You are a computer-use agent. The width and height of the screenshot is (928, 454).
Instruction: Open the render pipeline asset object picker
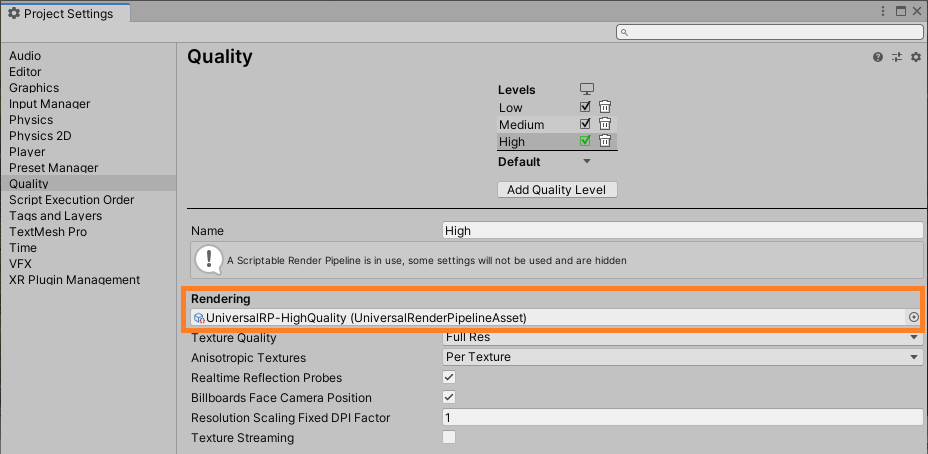914,317
